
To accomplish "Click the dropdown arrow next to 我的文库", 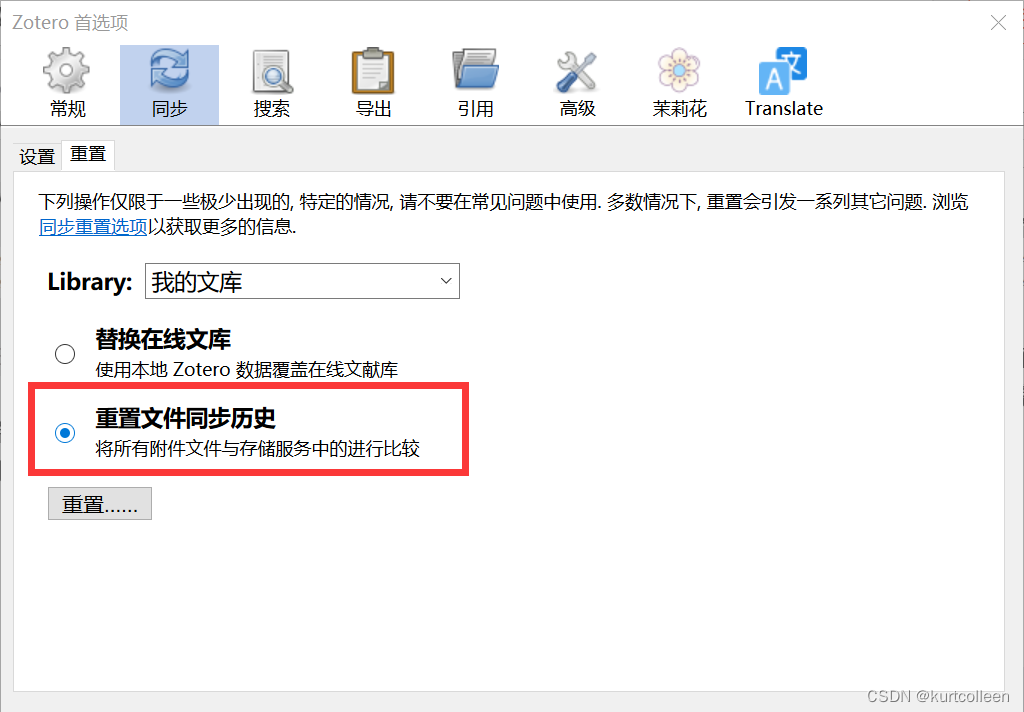I will point(446,281).
